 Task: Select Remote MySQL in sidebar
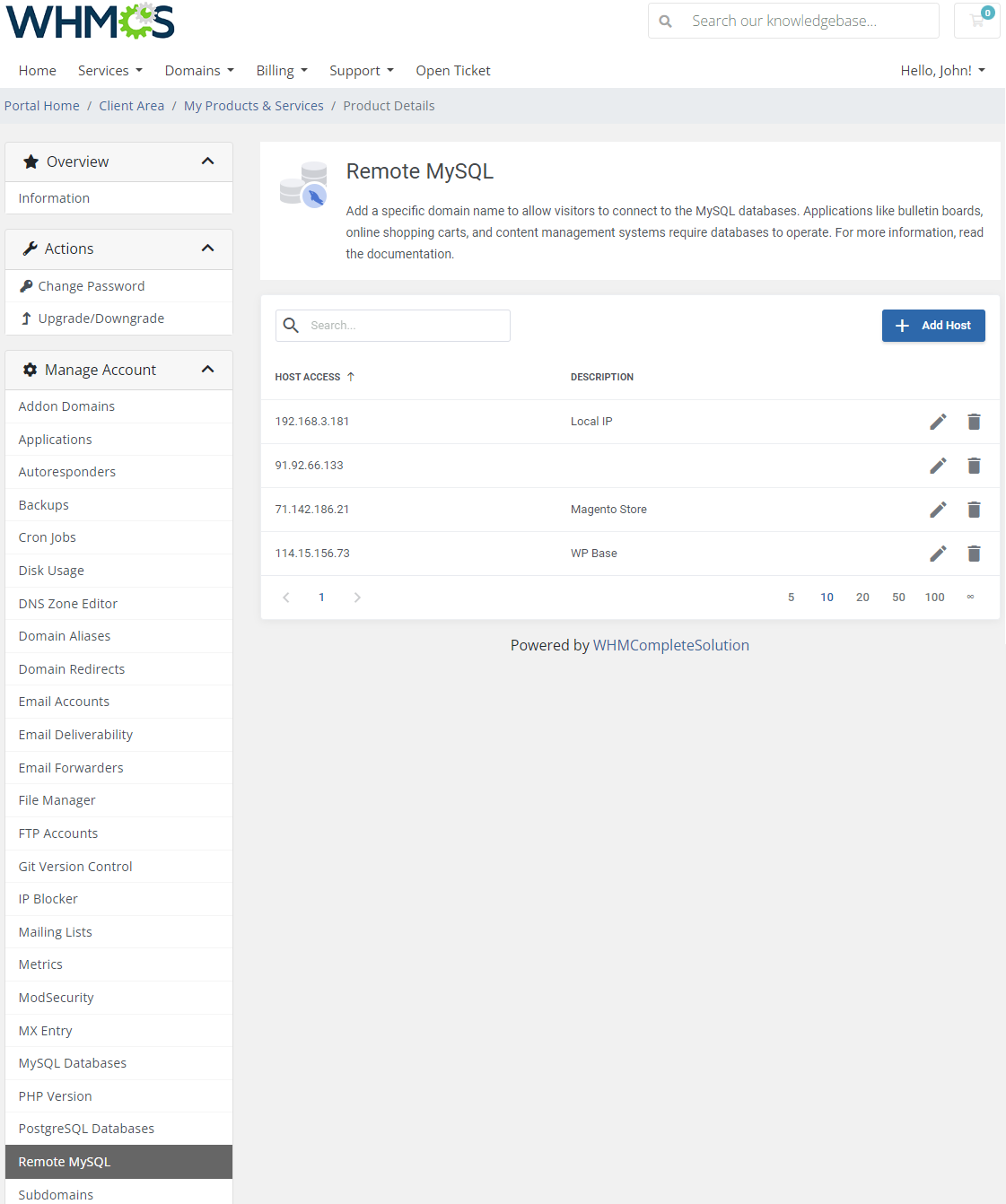tap(118, 1162)
